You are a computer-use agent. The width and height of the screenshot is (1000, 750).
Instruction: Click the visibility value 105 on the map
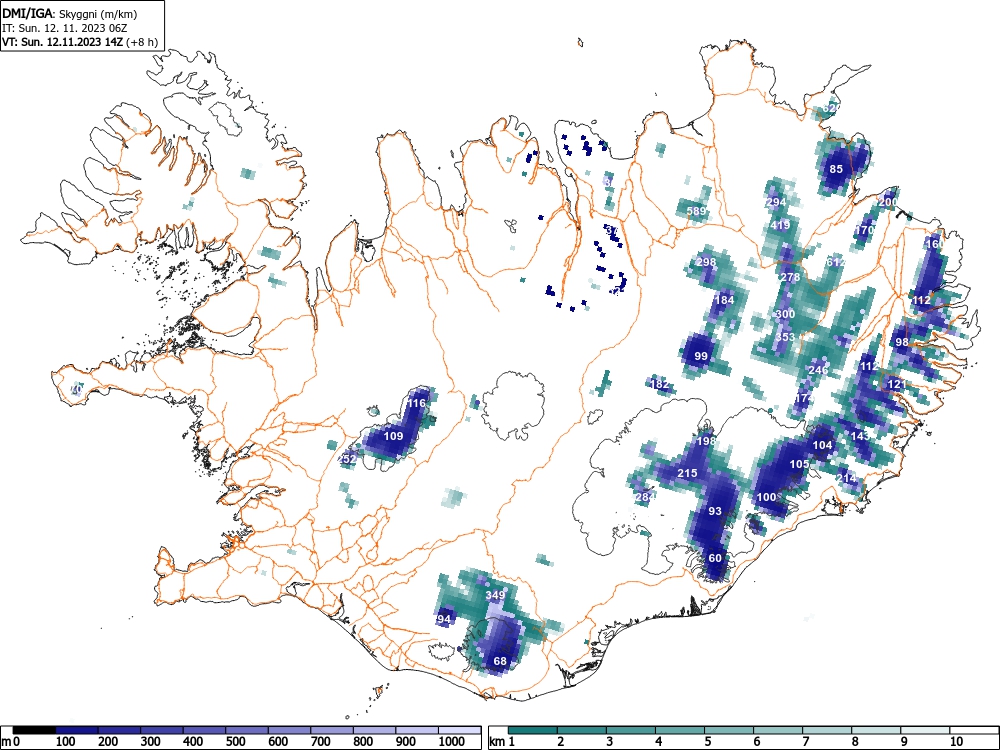pyautogui.click(x=799, y=464)
